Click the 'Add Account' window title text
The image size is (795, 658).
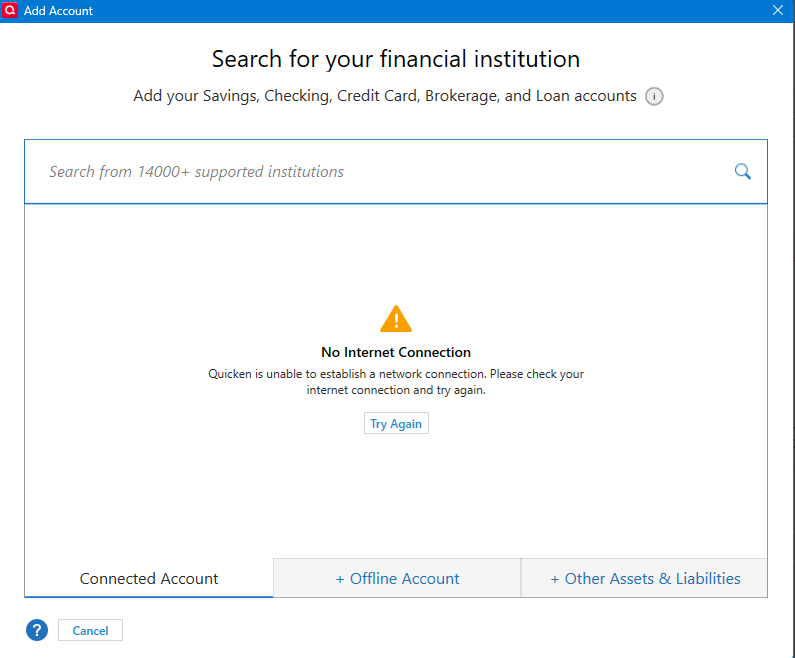pos(58,11)
